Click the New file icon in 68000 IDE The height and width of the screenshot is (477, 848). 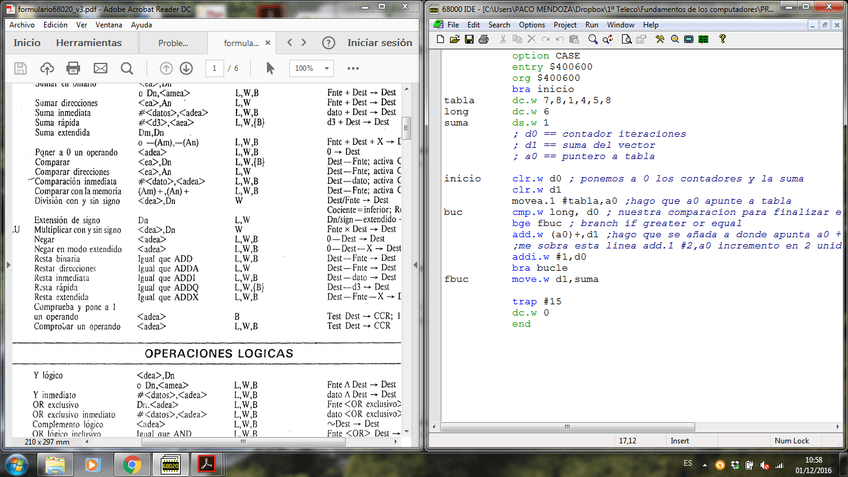point(441,39)
